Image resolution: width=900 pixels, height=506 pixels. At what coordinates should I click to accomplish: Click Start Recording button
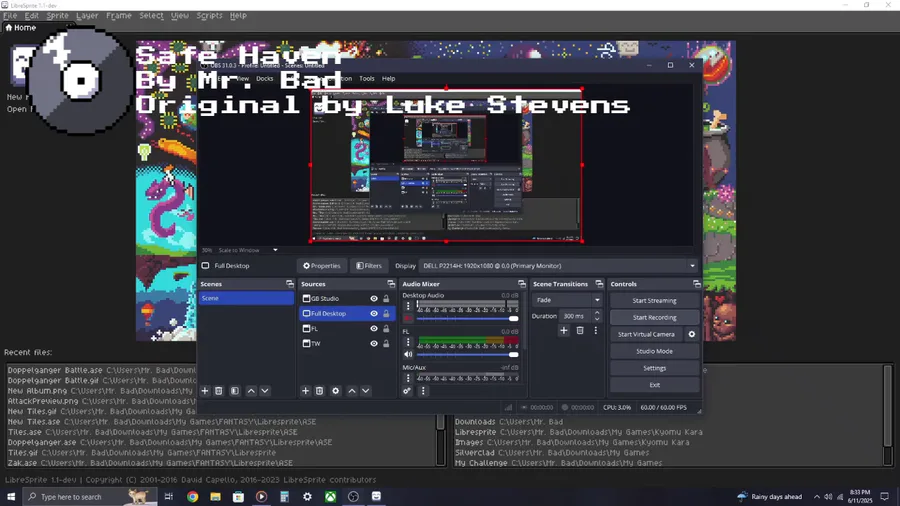click(x=654, y=317)
